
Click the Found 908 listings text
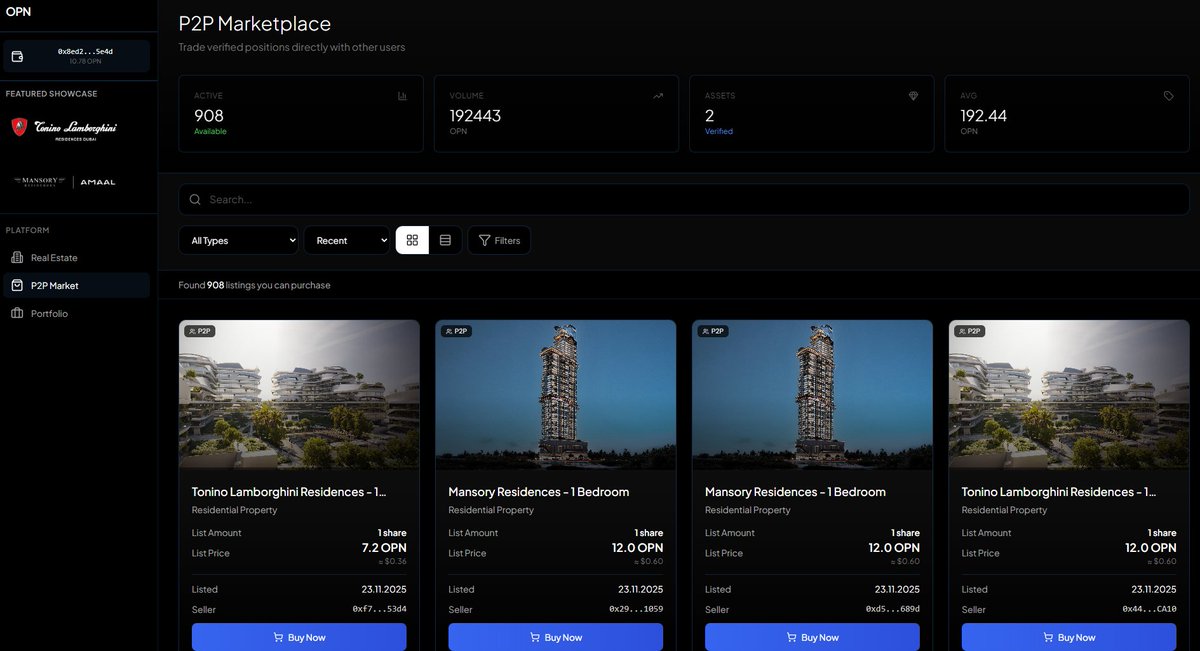click(254, 285)
